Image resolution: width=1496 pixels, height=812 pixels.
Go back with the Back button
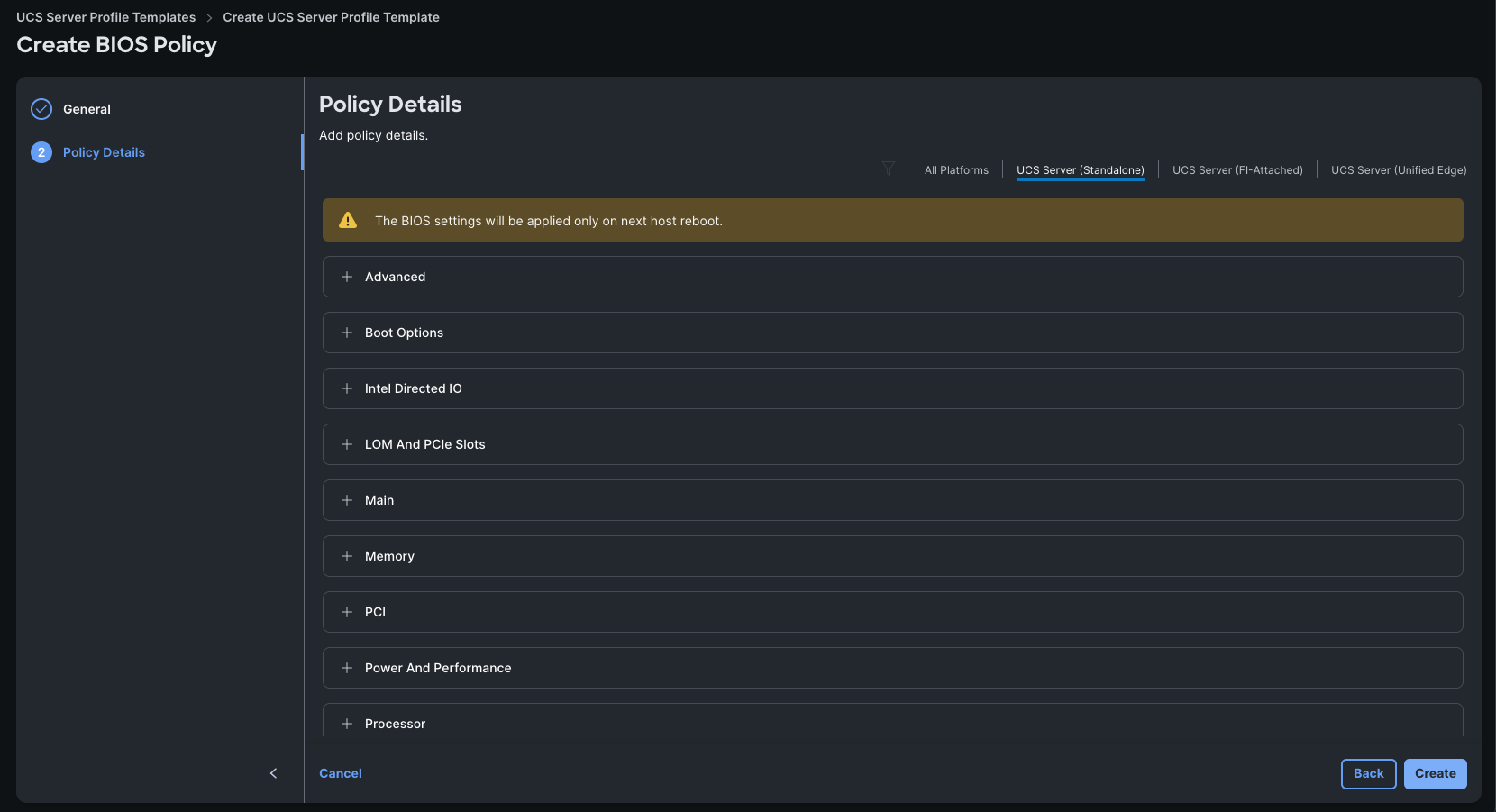coord(1368,773)
